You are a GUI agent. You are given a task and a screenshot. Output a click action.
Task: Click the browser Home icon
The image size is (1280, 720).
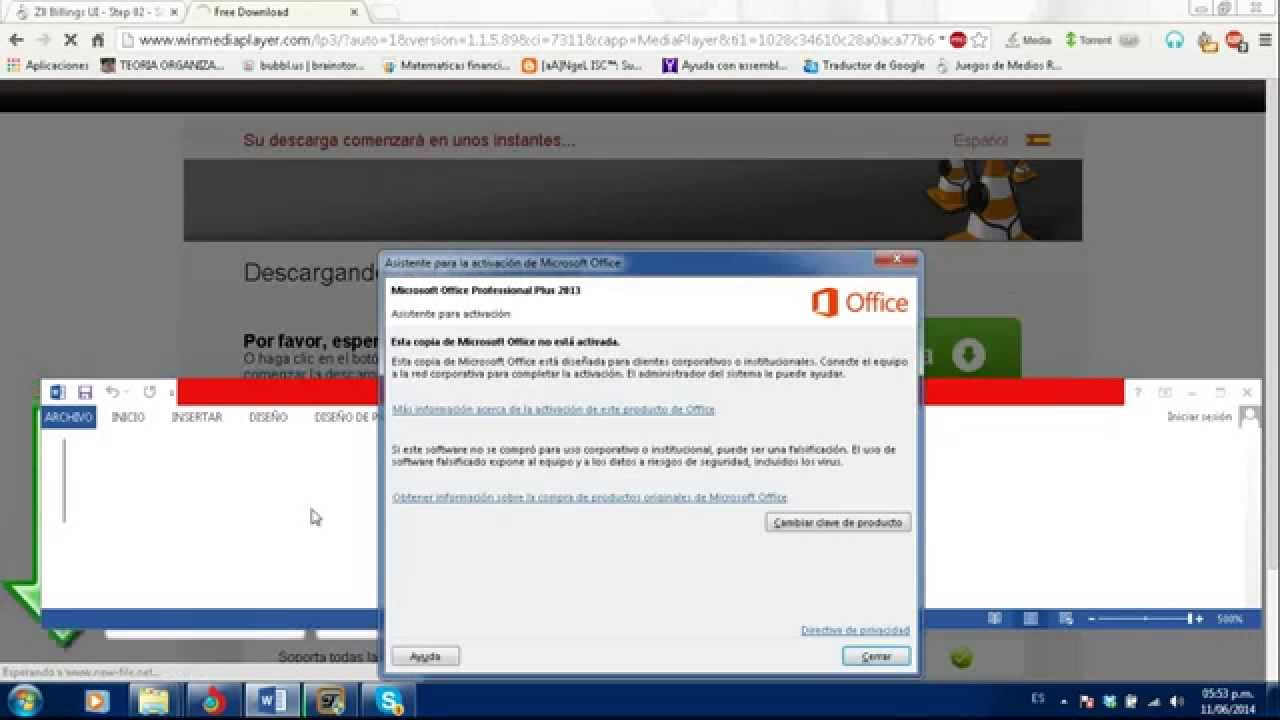(98, 40)
